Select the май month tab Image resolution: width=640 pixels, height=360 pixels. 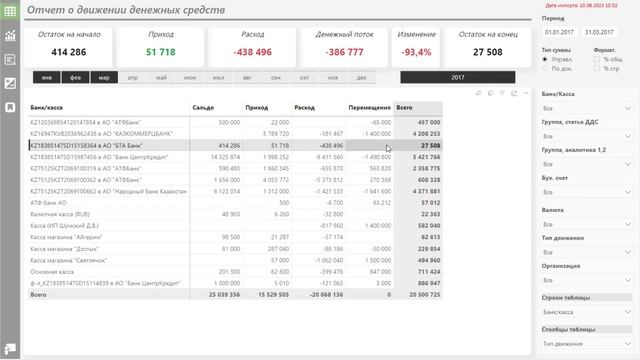pos(161,77)
